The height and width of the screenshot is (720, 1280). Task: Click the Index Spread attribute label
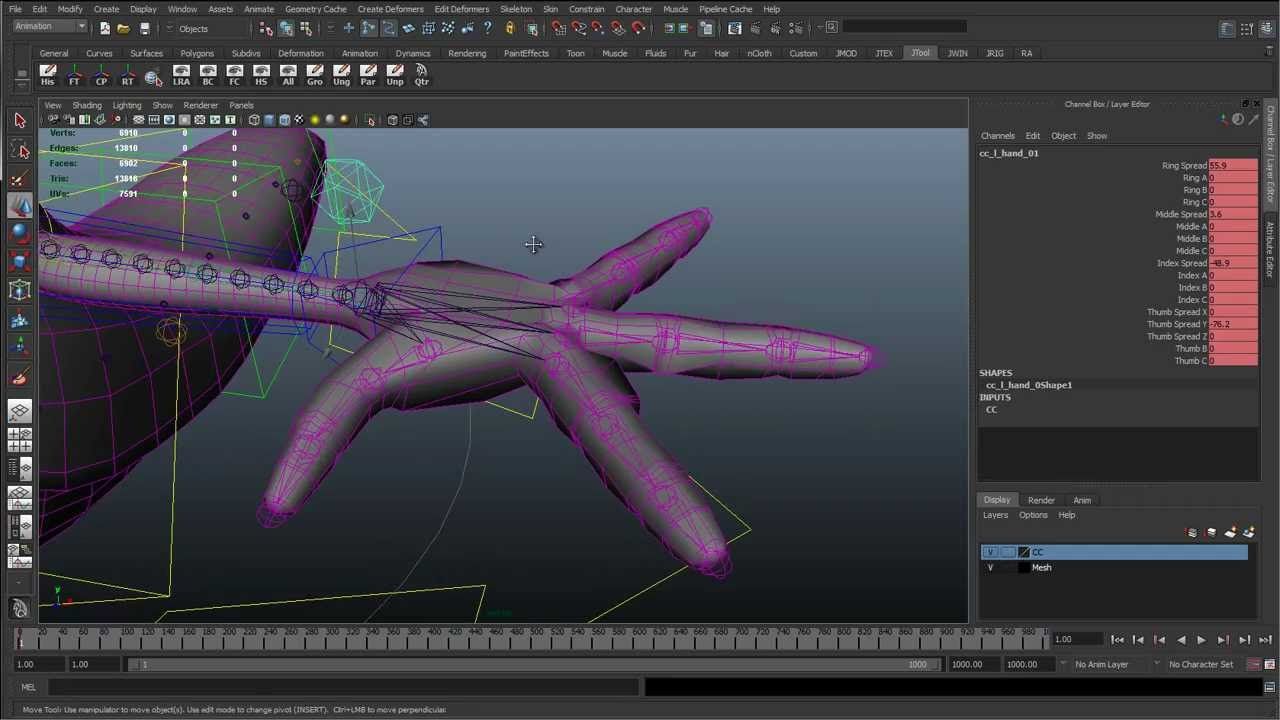[x=1181, y=263]
